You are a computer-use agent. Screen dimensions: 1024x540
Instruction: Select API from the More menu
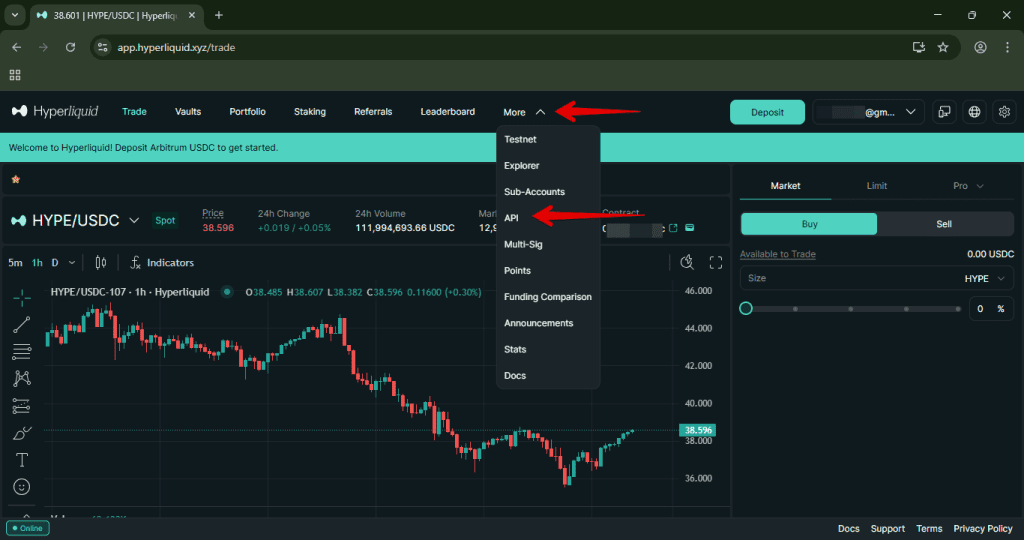tap(512, 218)
